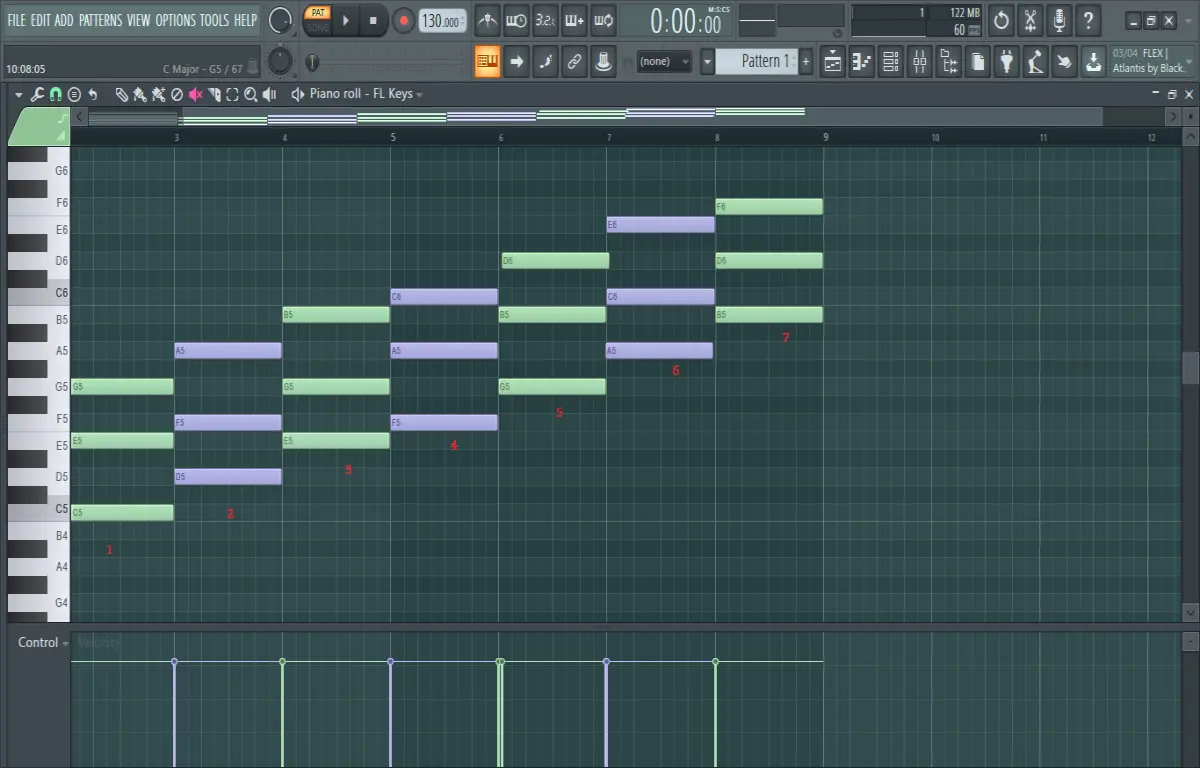Toggle the overdub/blend recording icon
1200x768 pixels.
(574, 20)
